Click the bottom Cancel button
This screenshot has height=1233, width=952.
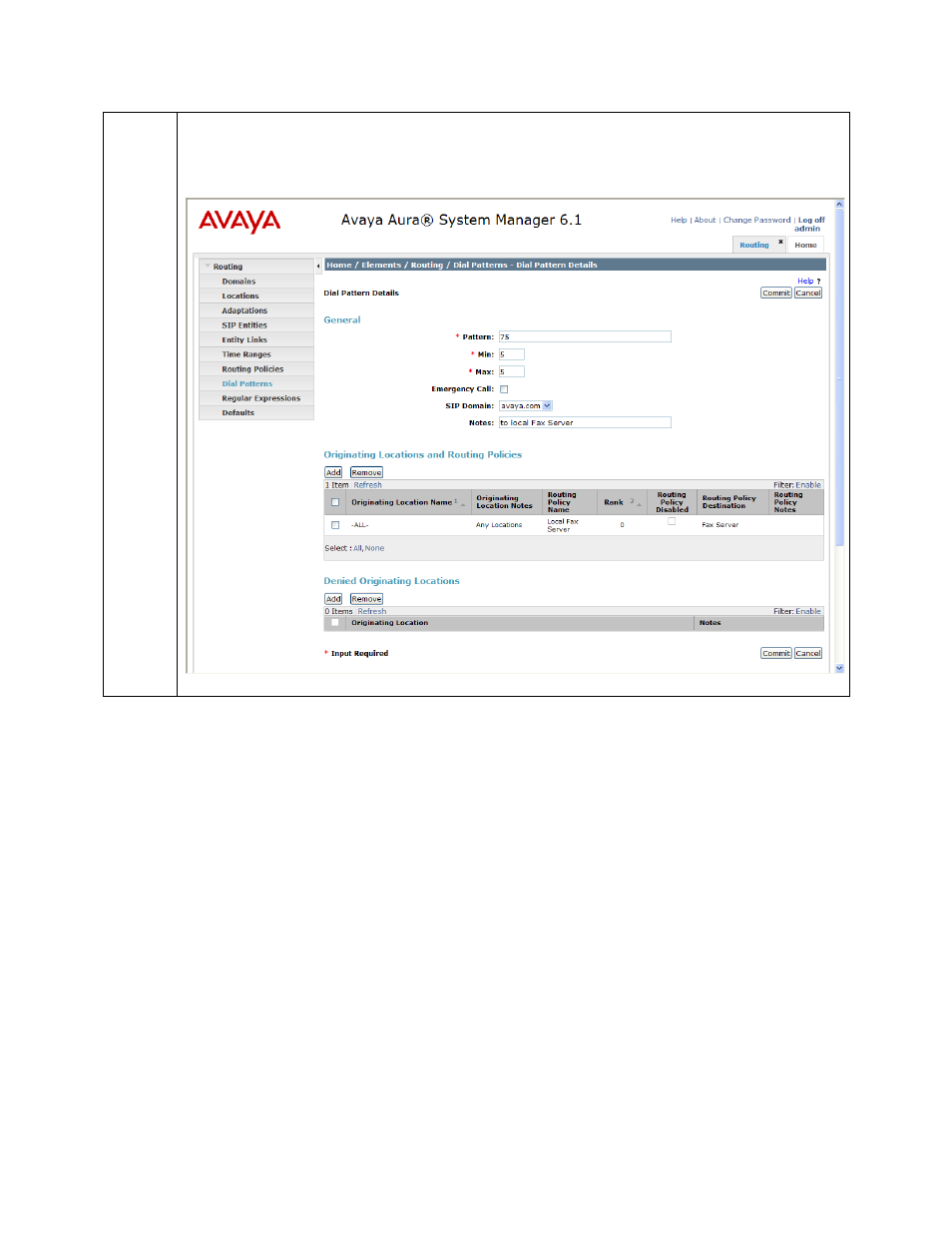(808, 654)
